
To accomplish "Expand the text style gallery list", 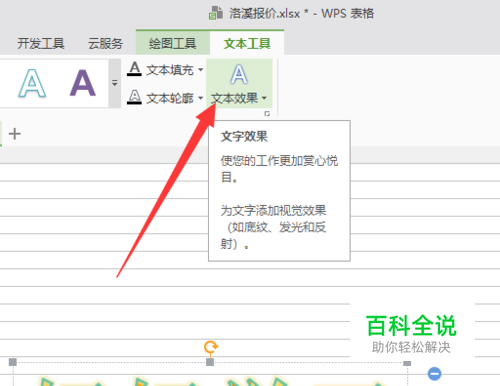I will tap(115, 83).
